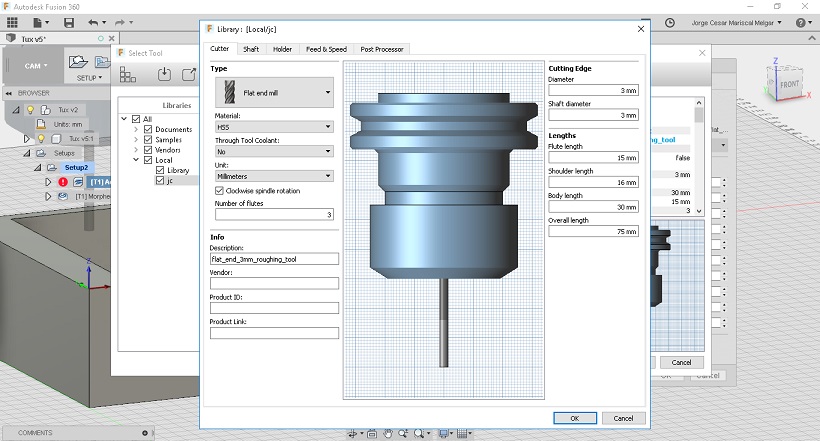Select Setup2 in the browser tree

(76, 167)
